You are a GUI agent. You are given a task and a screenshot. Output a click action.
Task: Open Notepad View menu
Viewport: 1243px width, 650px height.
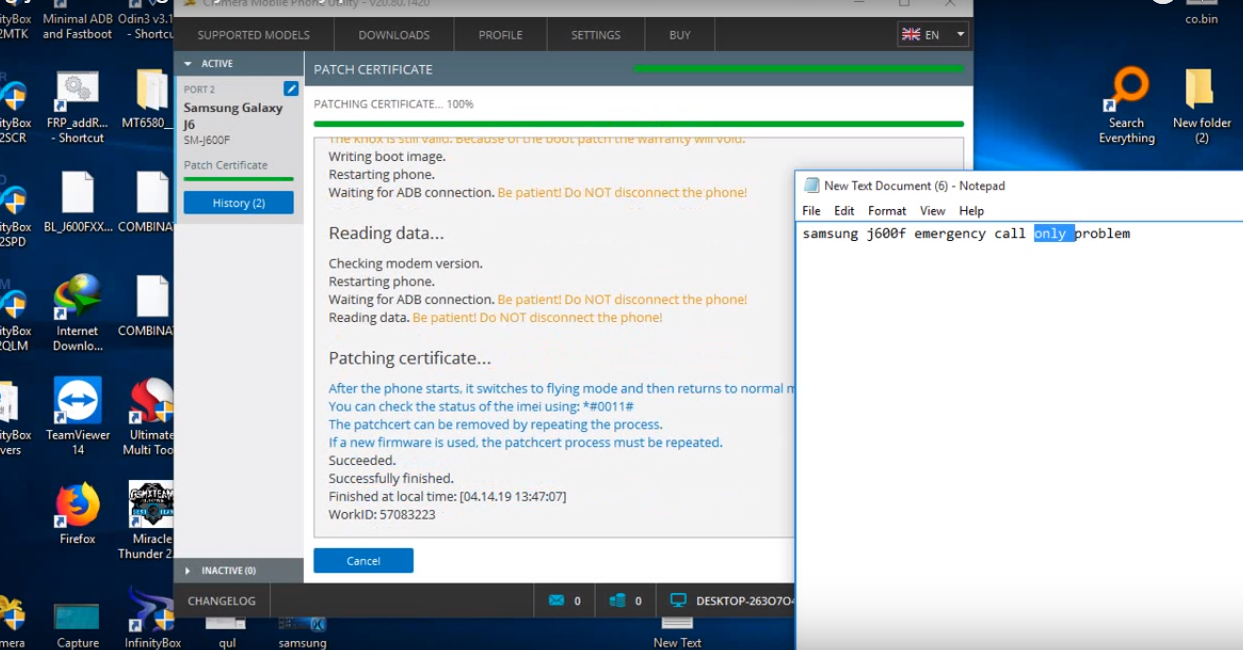[932, 211]
